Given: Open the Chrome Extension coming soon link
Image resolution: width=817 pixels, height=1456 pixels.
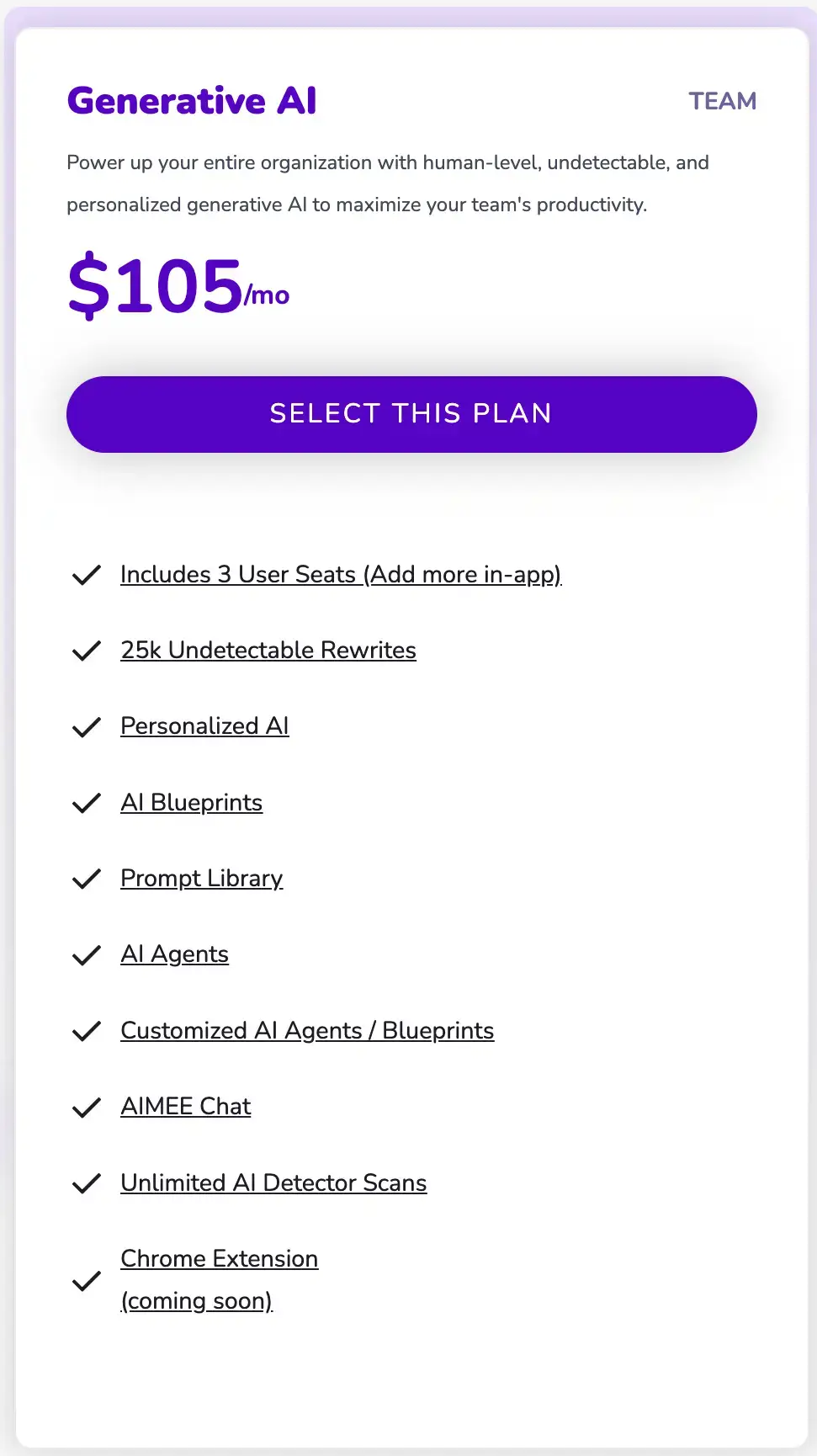Looking at the screenshot, I should (220, 1259).
